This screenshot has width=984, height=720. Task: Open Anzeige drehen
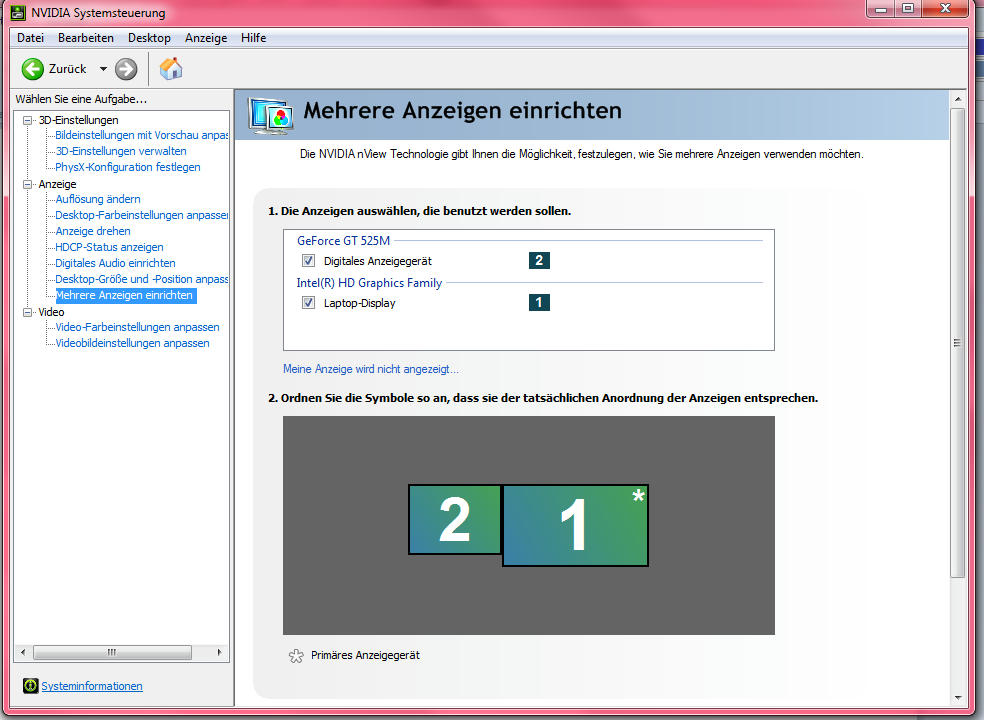(x=93, y=231)
